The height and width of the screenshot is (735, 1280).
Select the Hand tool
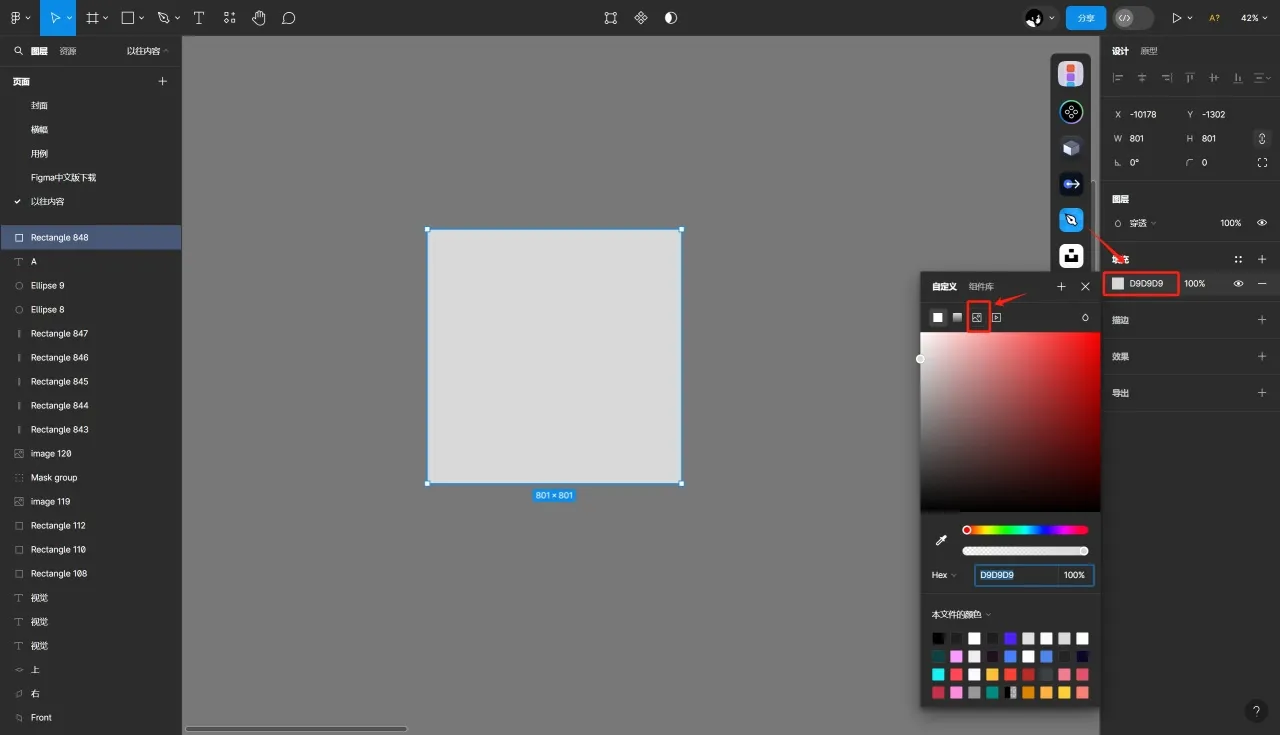click(259, 18)
